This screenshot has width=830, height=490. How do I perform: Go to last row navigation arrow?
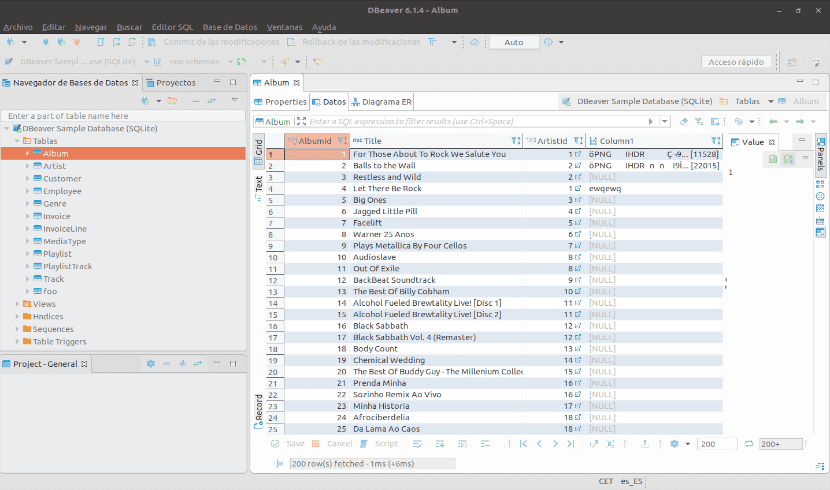click(571, 444)
